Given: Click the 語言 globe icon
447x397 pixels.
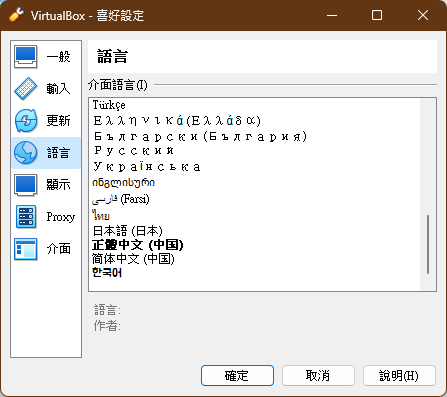Looking at the screenshot, I should pos(26,153).
